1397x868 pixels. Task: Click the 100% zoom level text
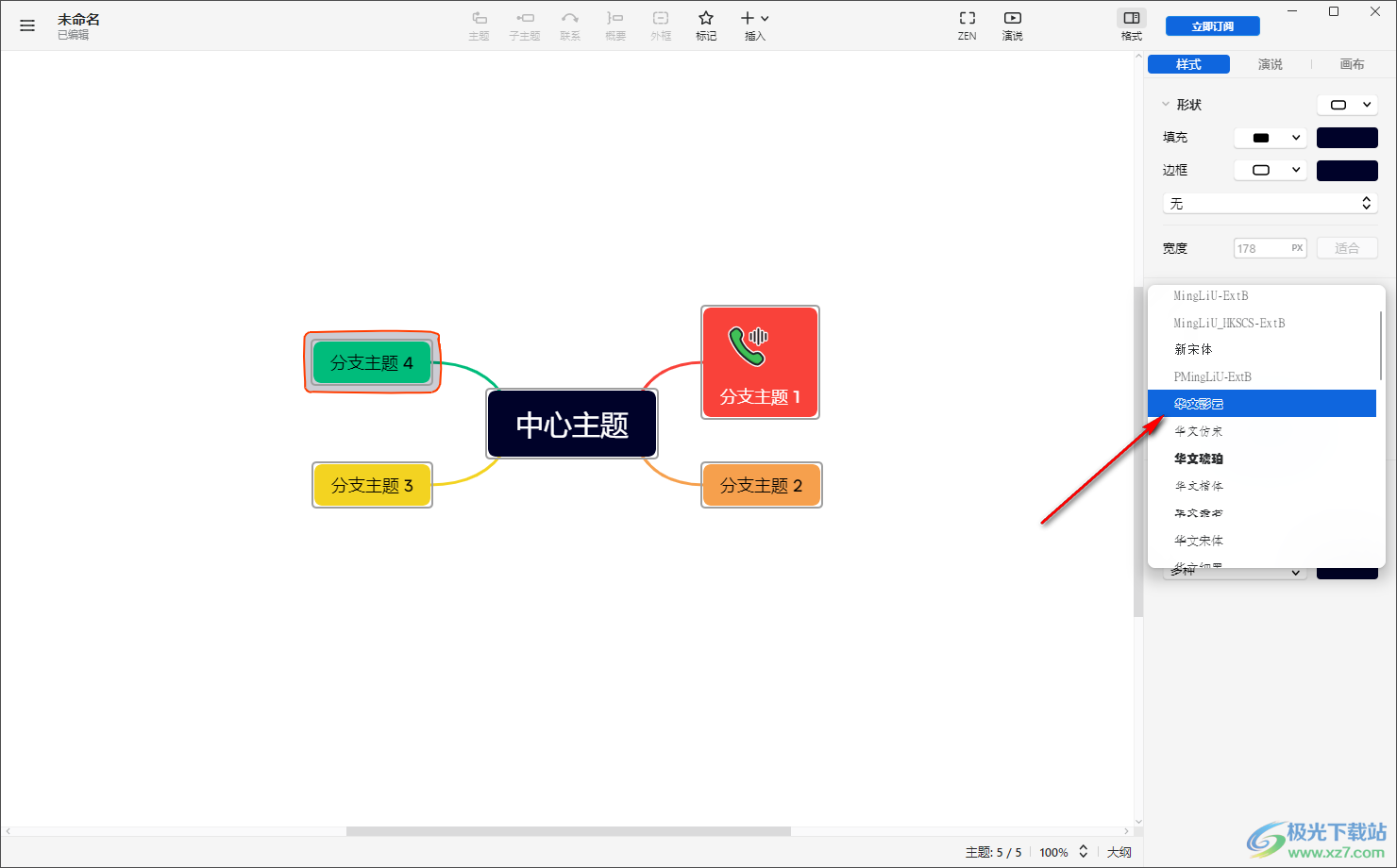click(x=1053, y=852)
